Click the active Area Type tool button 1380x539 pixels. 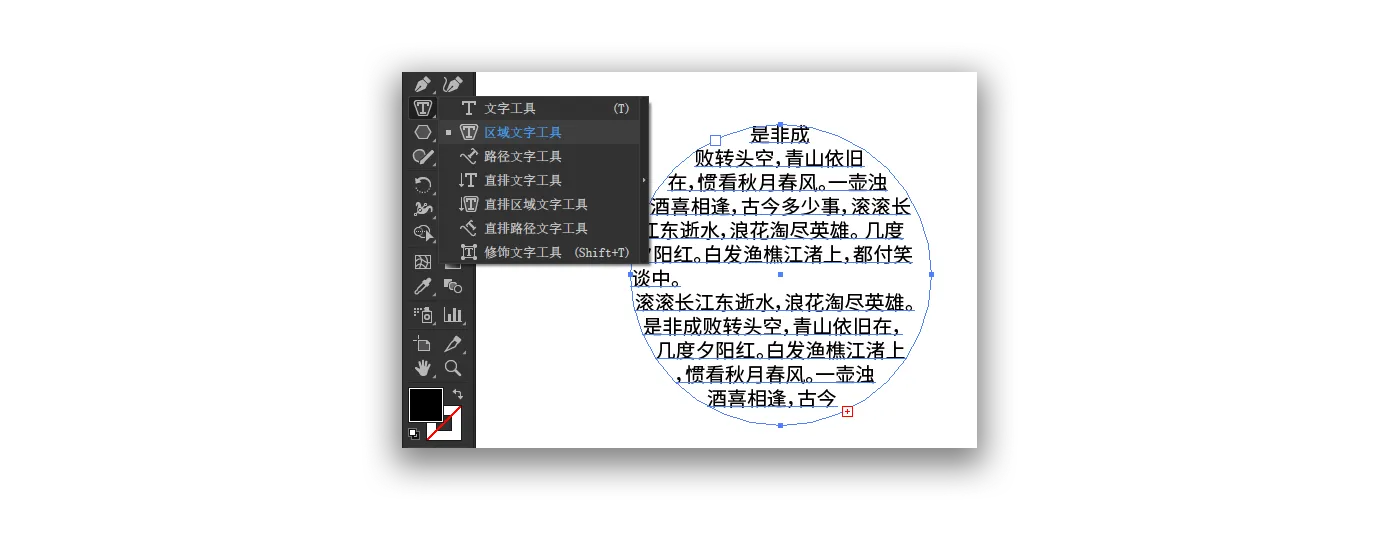point(423,108)
